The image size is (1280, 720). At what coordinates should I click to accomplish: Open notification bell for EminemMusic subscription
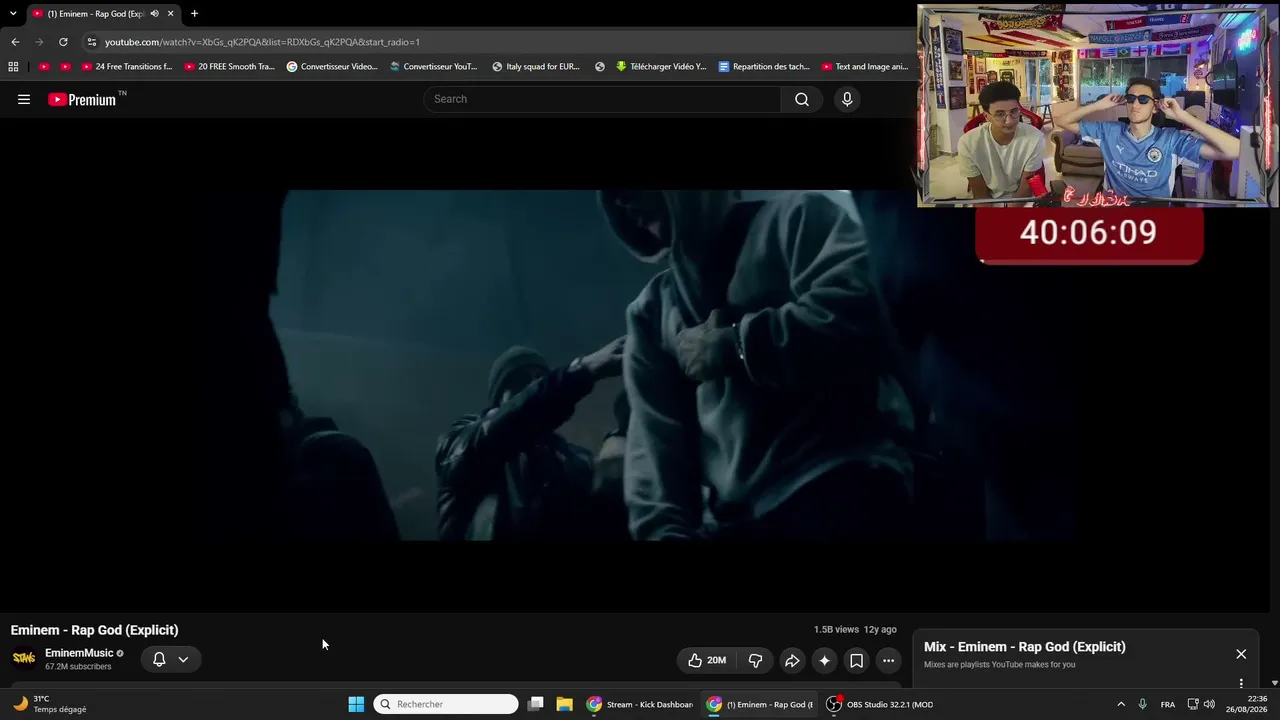159,659
